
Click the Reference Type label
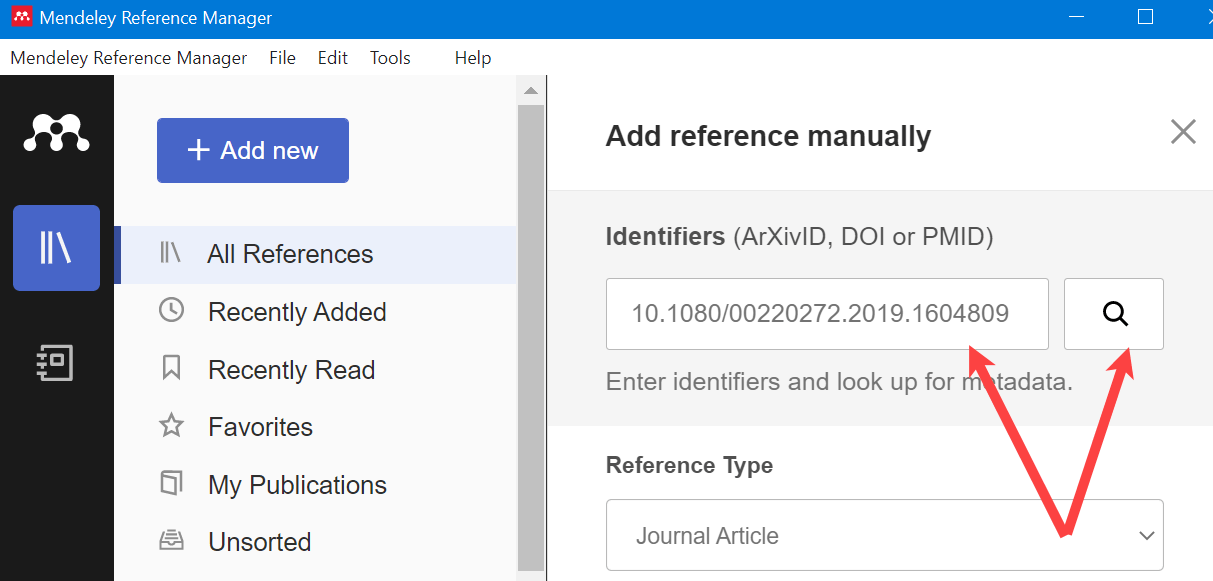pyautogui.click(x=689, y=465)
